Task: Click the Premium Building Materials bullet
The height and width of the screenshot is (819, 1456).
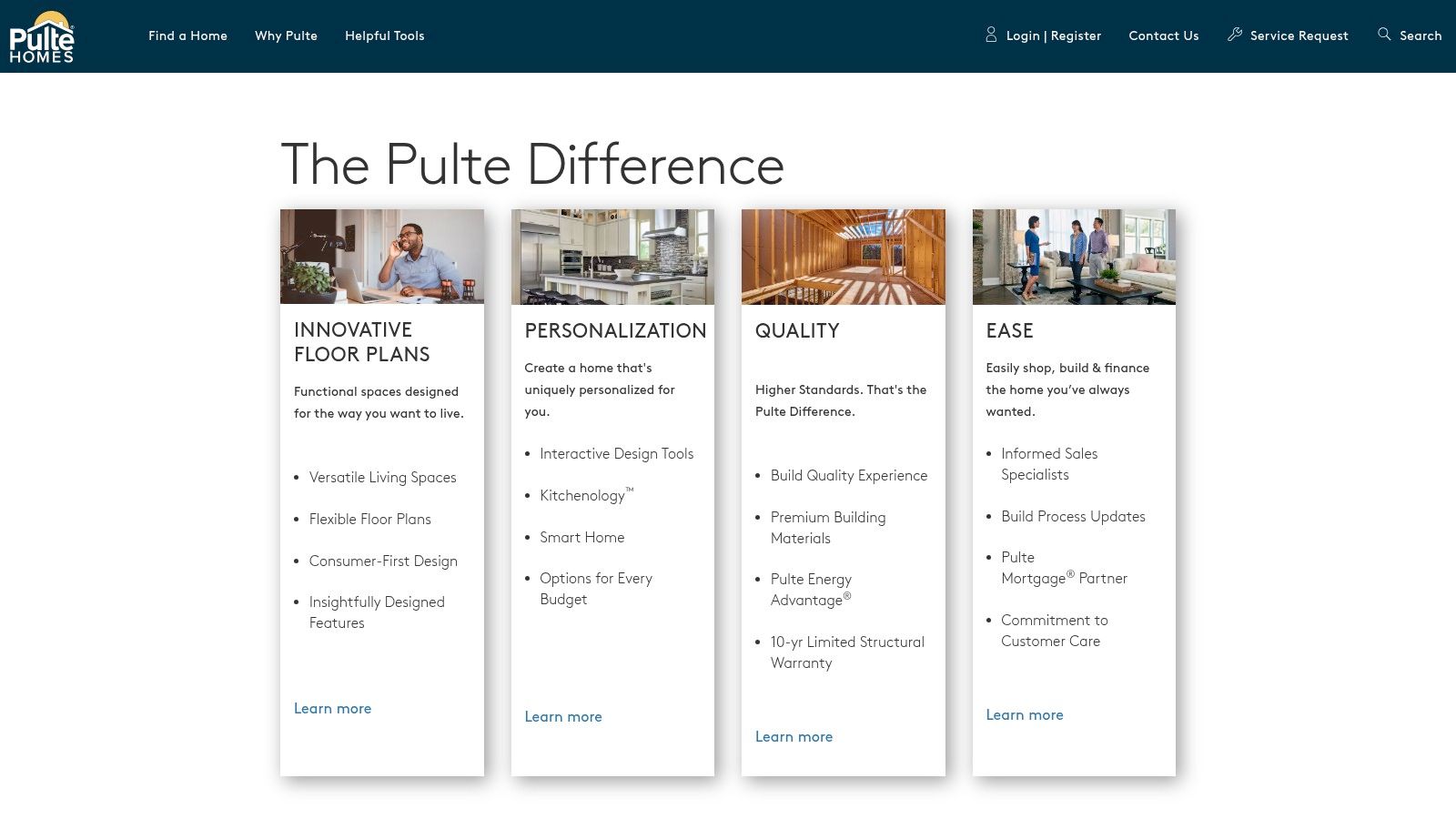Action: [x=828, y=528]
